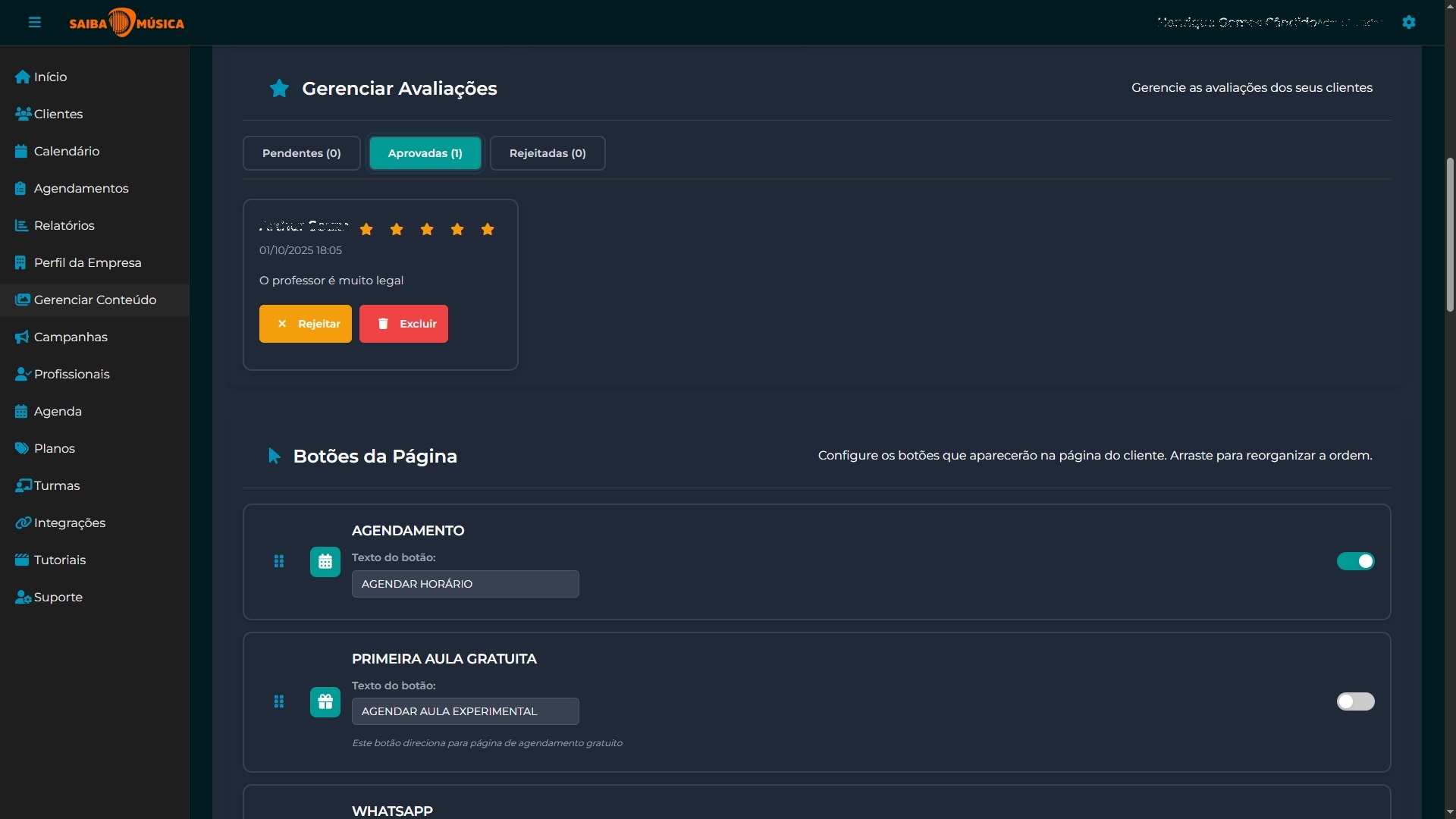Switch to Rejeitadas (0) tab

548,153
